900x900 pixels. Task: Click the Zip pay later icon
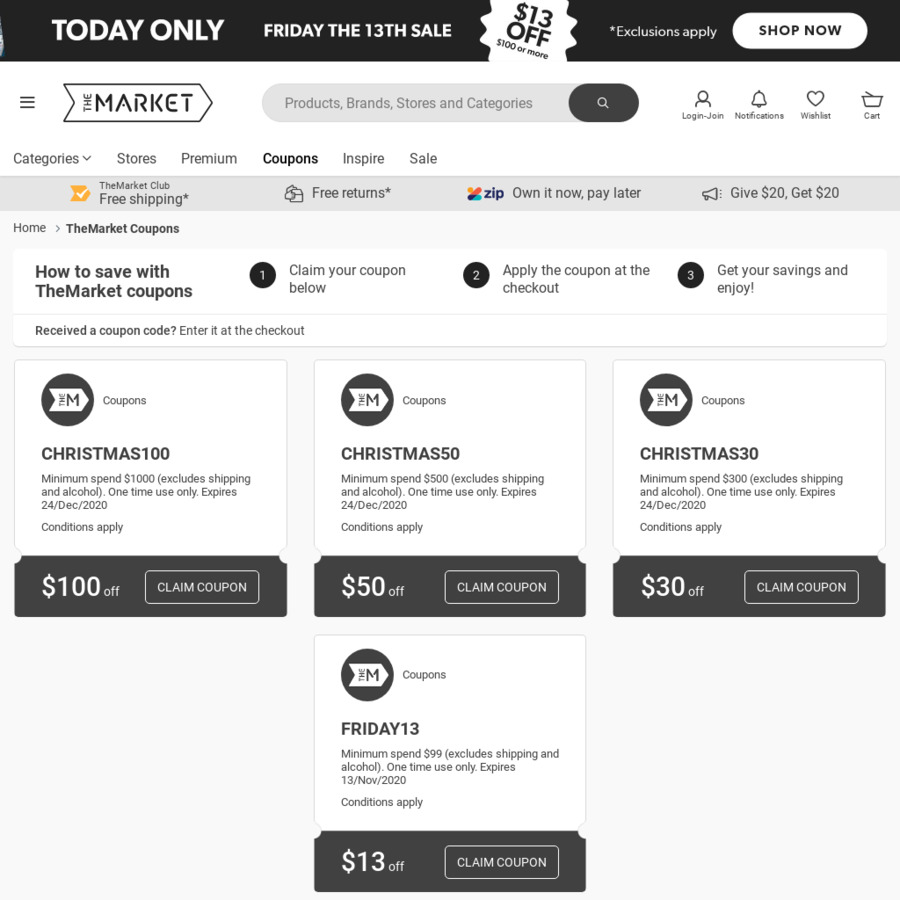tap(485, 192)
